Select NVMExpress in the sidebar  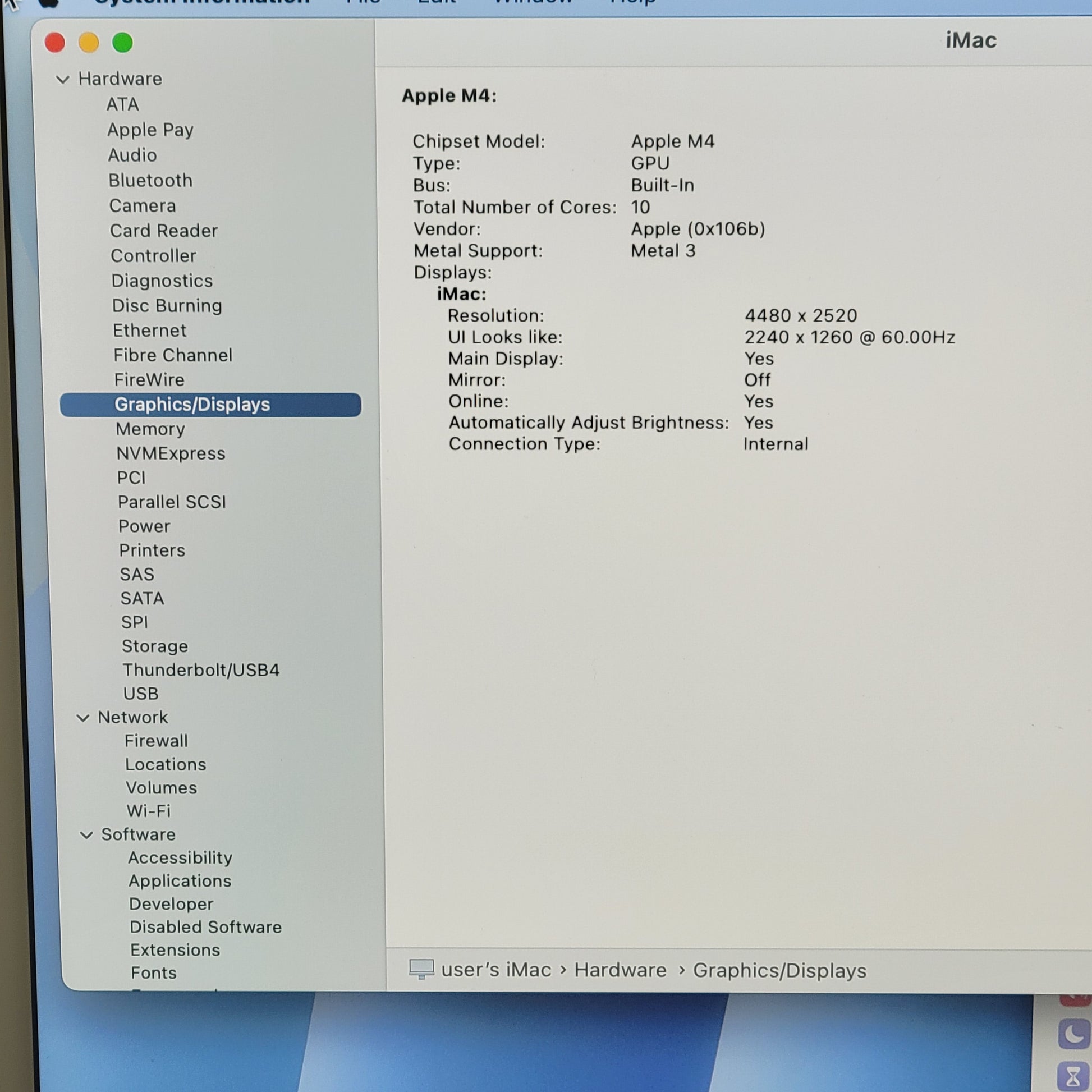coord(171,453)
